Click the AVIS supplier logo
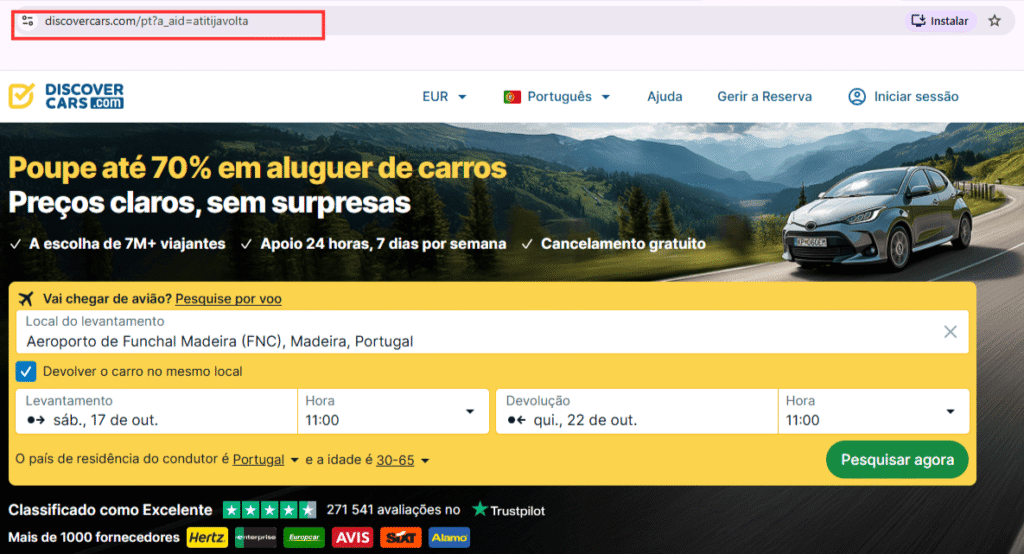This screenshot has height=554, width=1024. tap(353, 538)
